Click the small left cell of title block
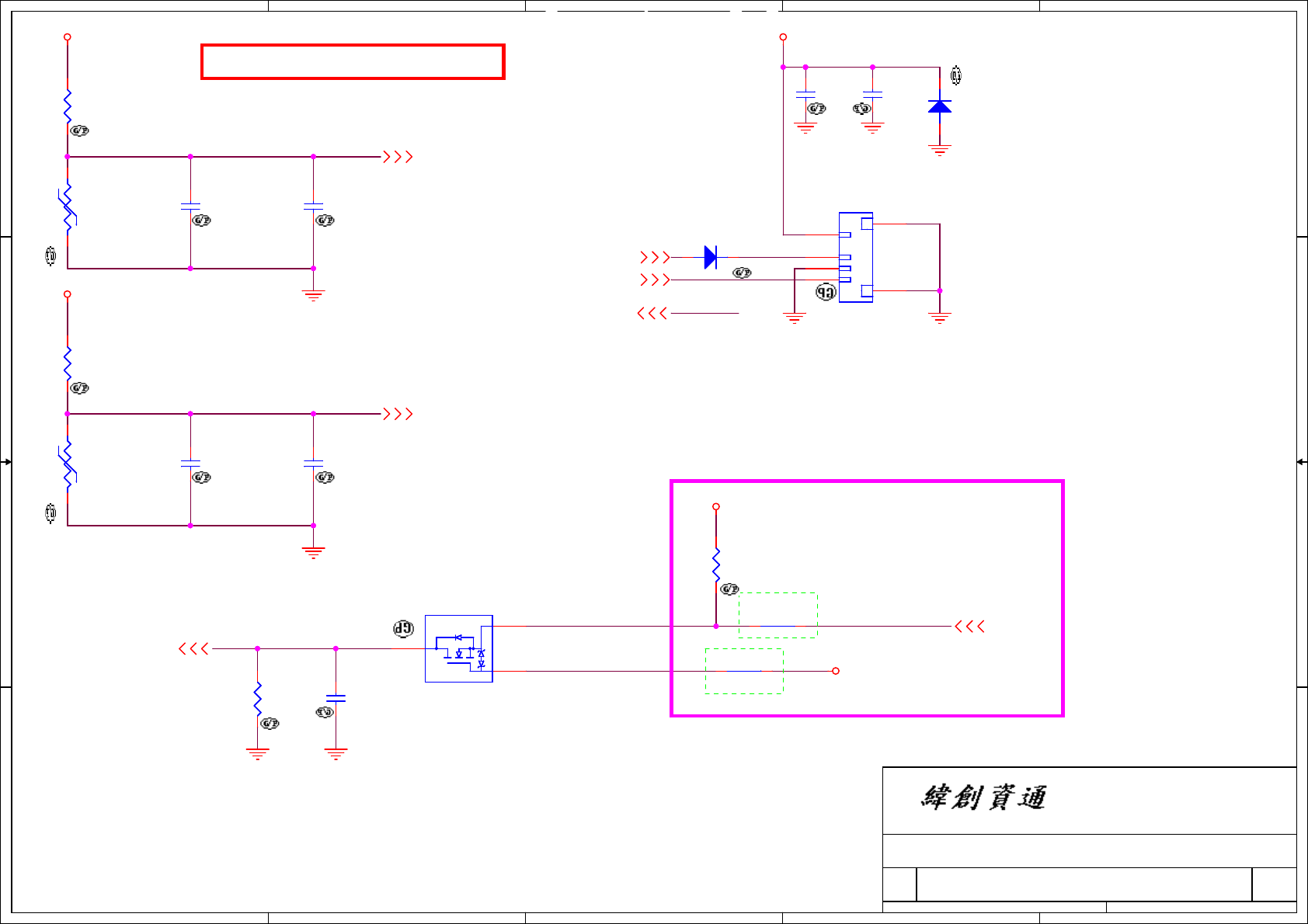The image size is (1308, 924). 899,884
